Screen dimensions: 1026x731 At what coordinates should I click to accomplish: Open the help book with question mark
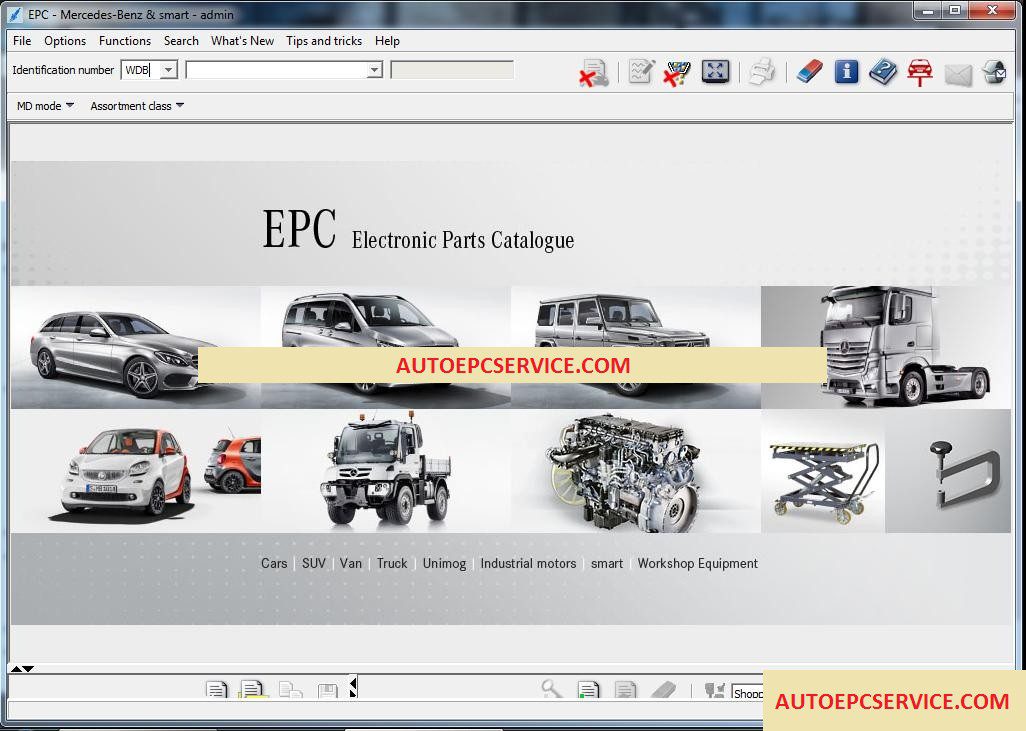[x=883, y=71]
